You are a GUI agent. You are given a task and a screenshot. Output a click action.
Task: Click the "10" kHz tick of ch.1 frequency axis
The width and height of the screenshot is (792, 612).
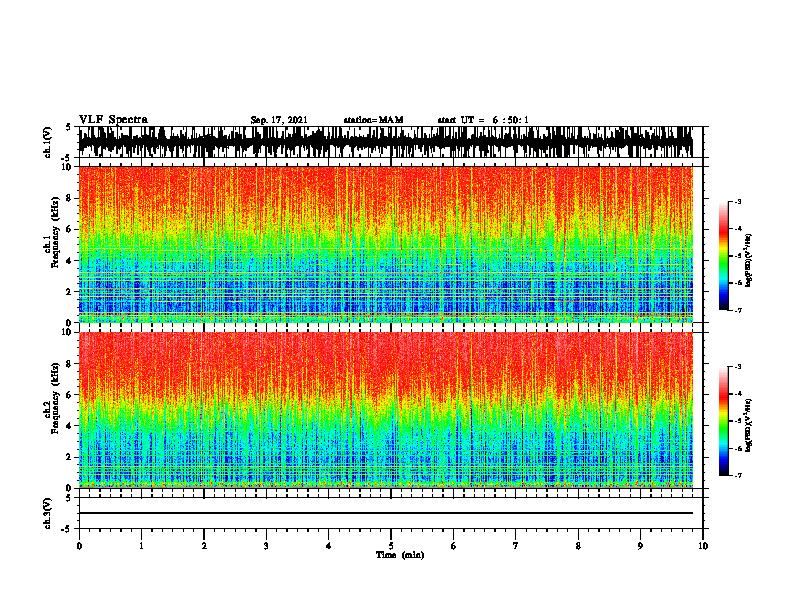tap(68, 167)
